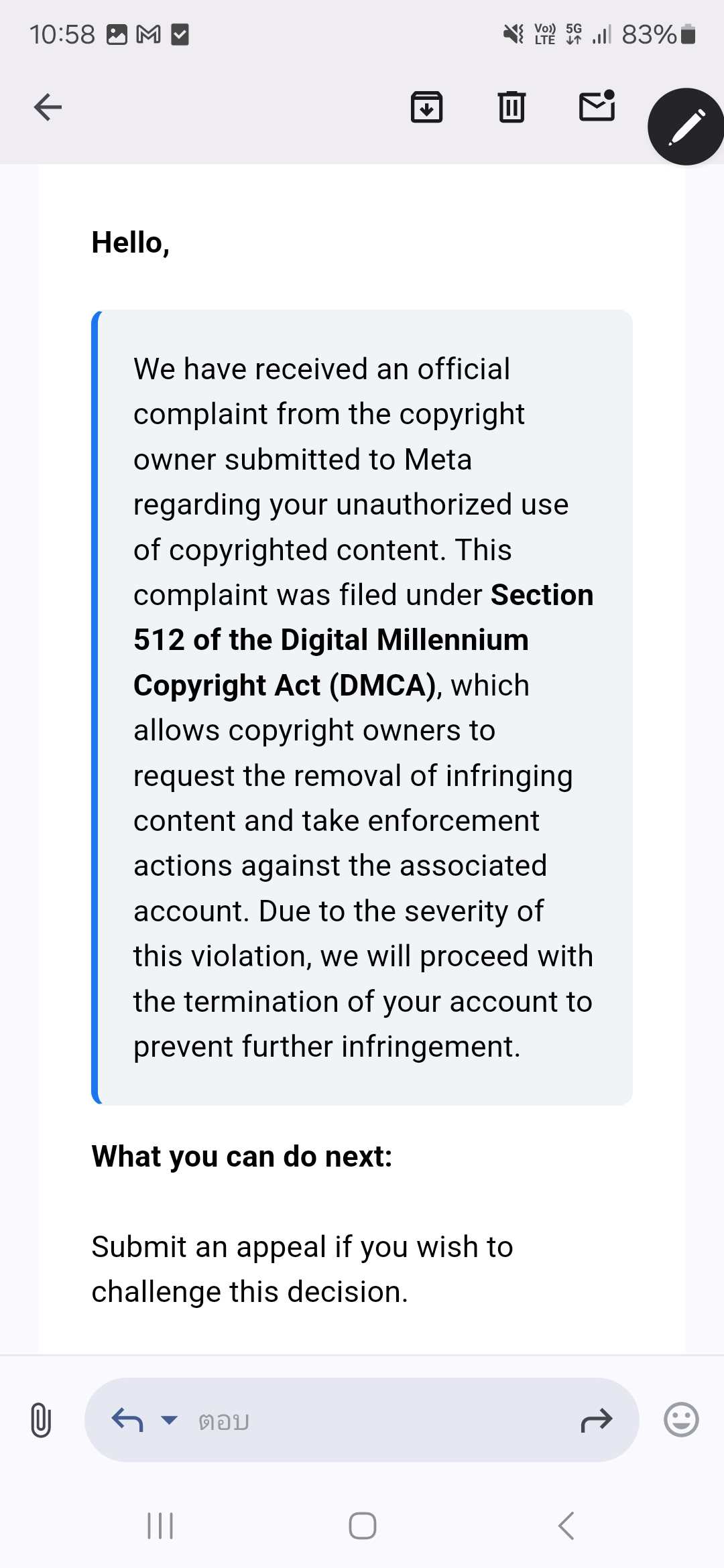Open recent apps from navigation bar

[x=160, y=1526]
